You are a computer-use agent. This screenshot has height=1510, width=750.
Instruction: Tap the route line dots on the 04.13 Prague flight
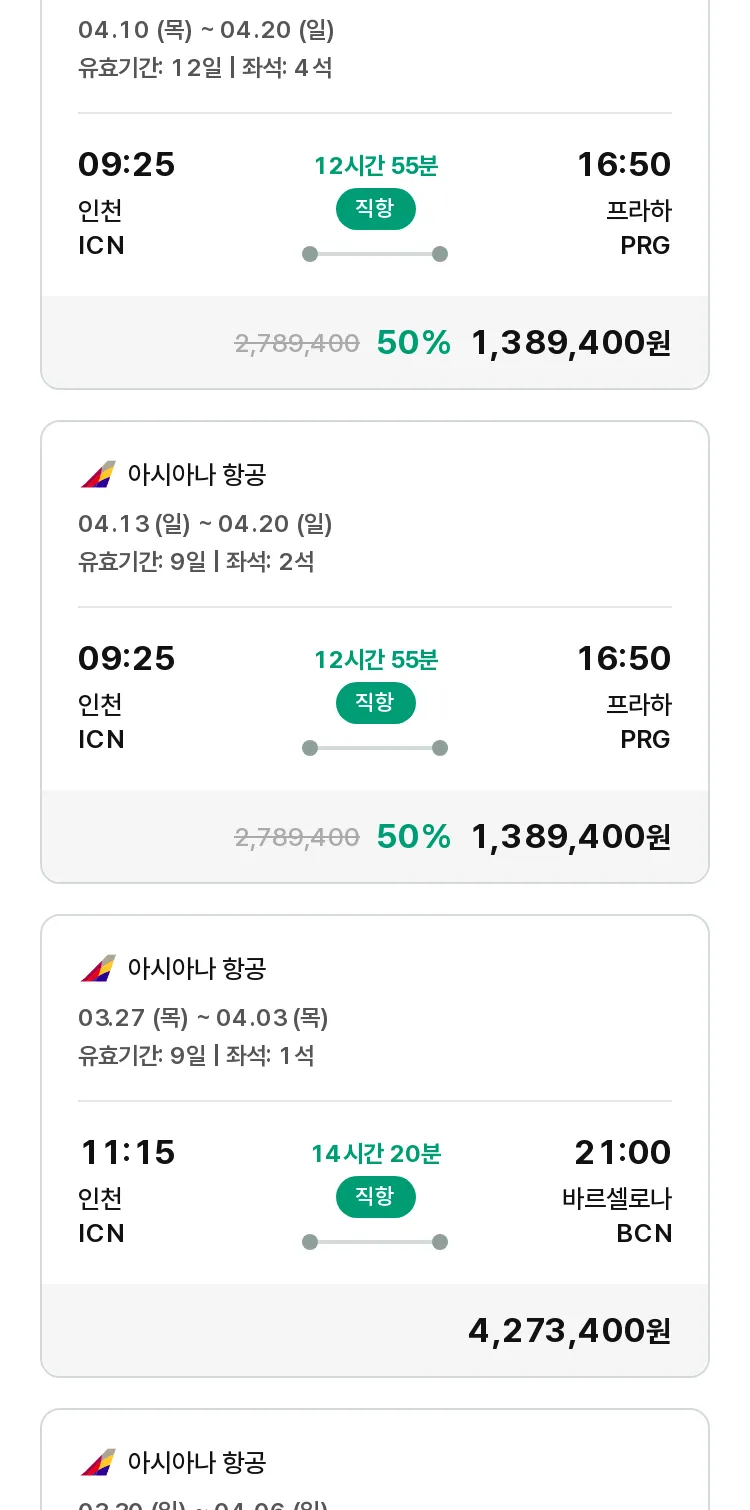375,748
